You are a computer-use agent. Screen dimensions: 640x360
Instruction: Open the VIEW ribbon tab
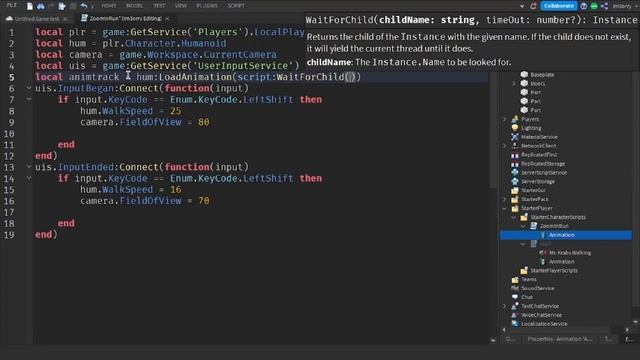click(181, 6)
